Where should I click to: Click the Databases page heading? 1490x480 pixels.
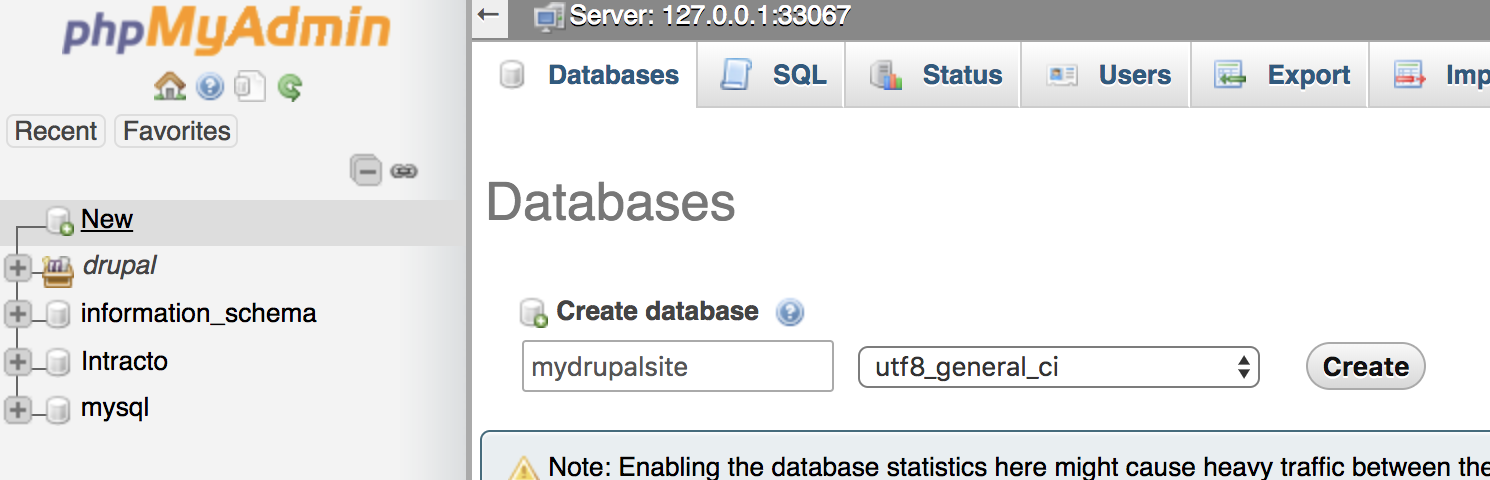(611, 203)
